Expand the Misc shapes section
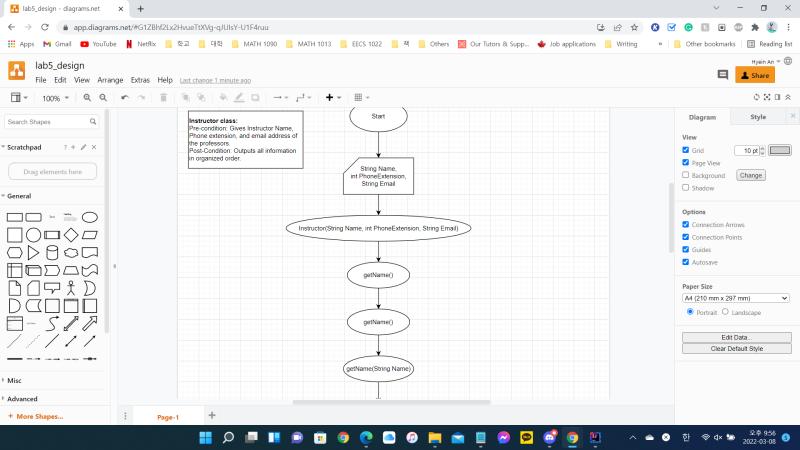This screenshot has height=450, width=800. [x=14, y=380]
